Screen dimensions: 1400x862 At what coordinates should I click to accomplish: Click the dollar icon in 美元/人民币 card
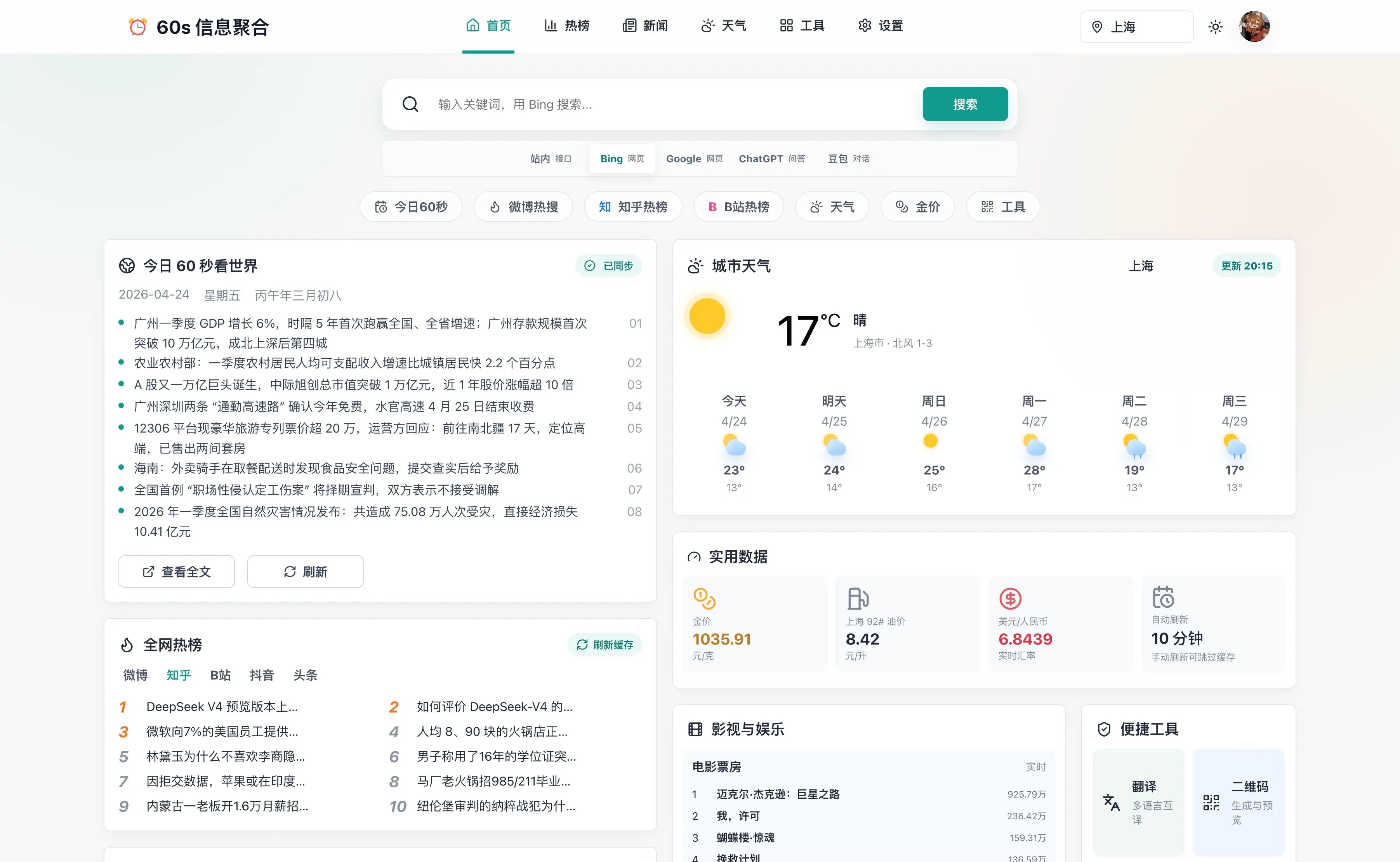point(1010,599)
